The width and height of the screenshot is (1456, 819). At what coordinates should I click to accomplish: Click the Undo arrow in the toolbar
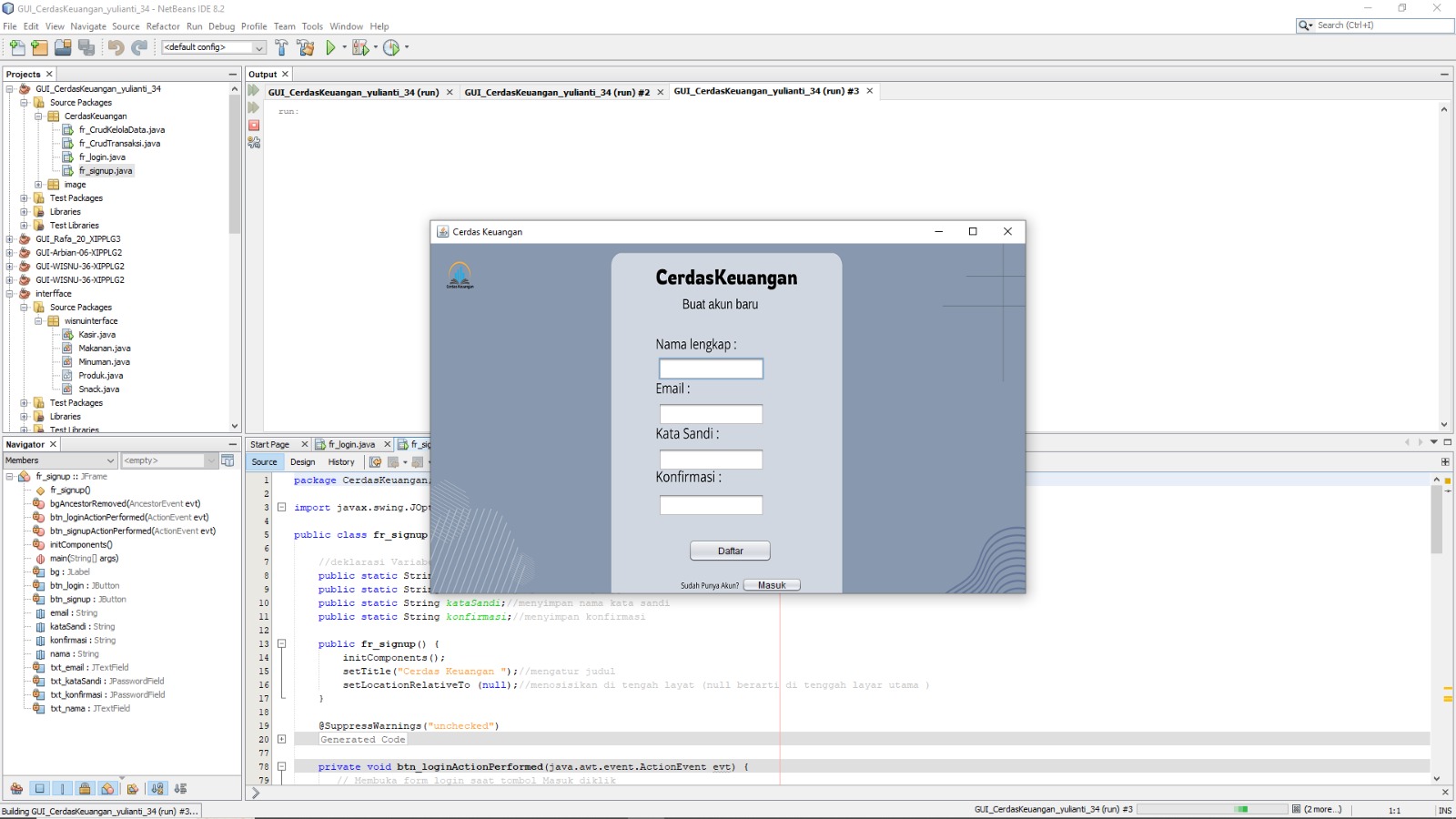pyautogui.click(x=116, y=47)
